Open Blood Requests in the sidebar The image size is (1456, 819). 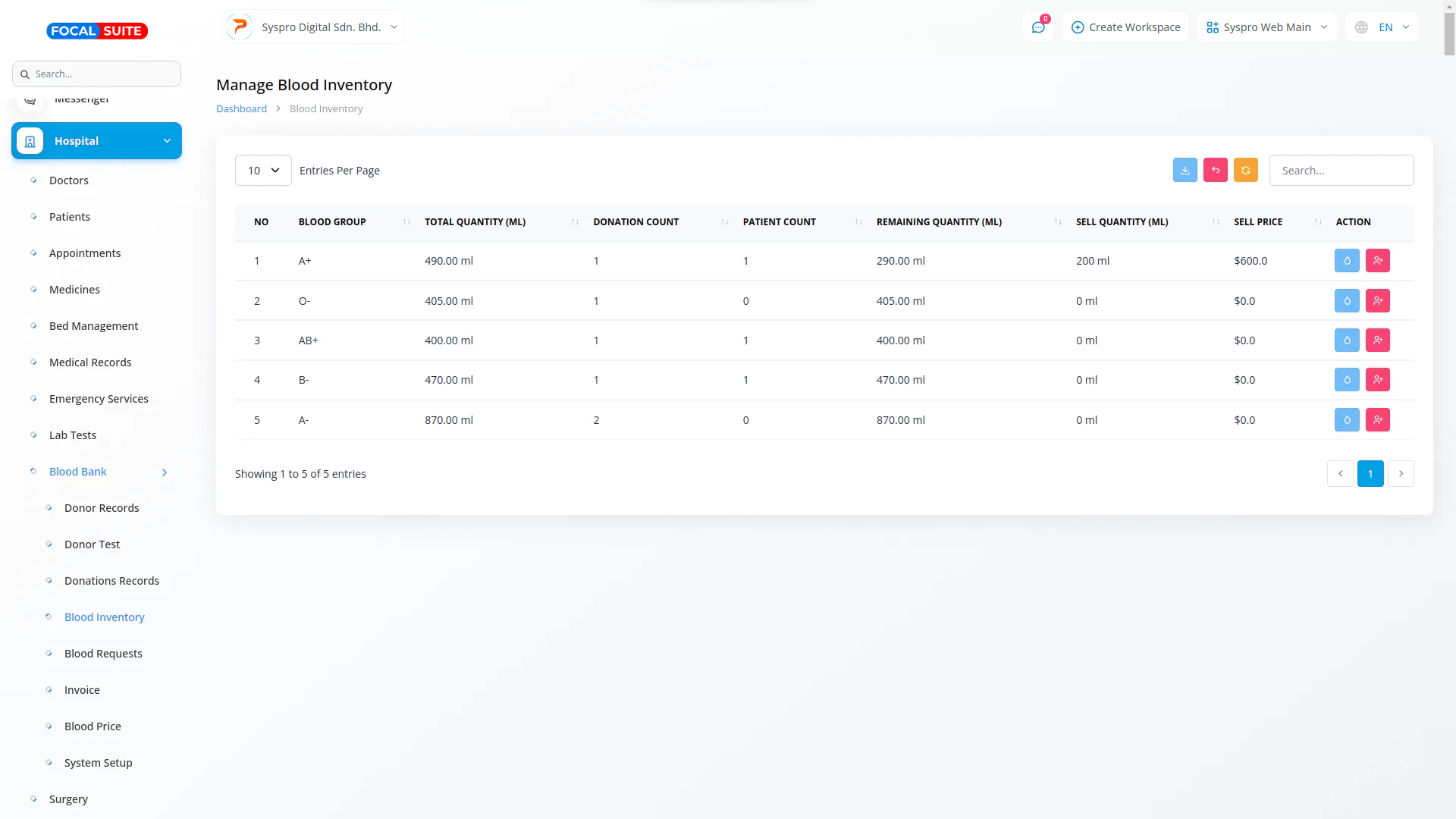103,654
